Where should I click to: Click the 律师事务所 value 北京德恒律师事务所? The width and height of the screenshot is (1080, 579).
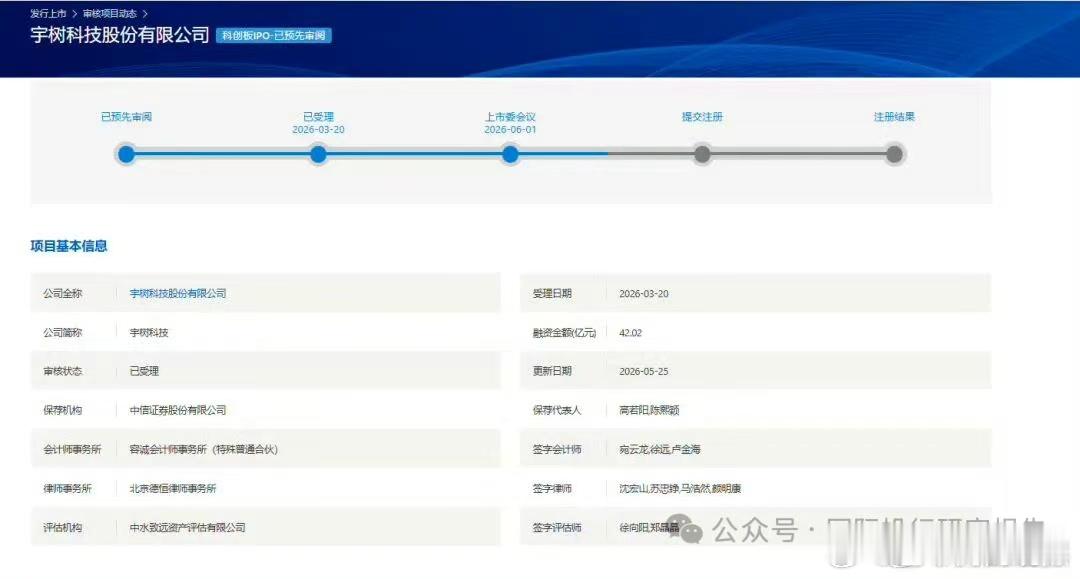tap(173, 489)
